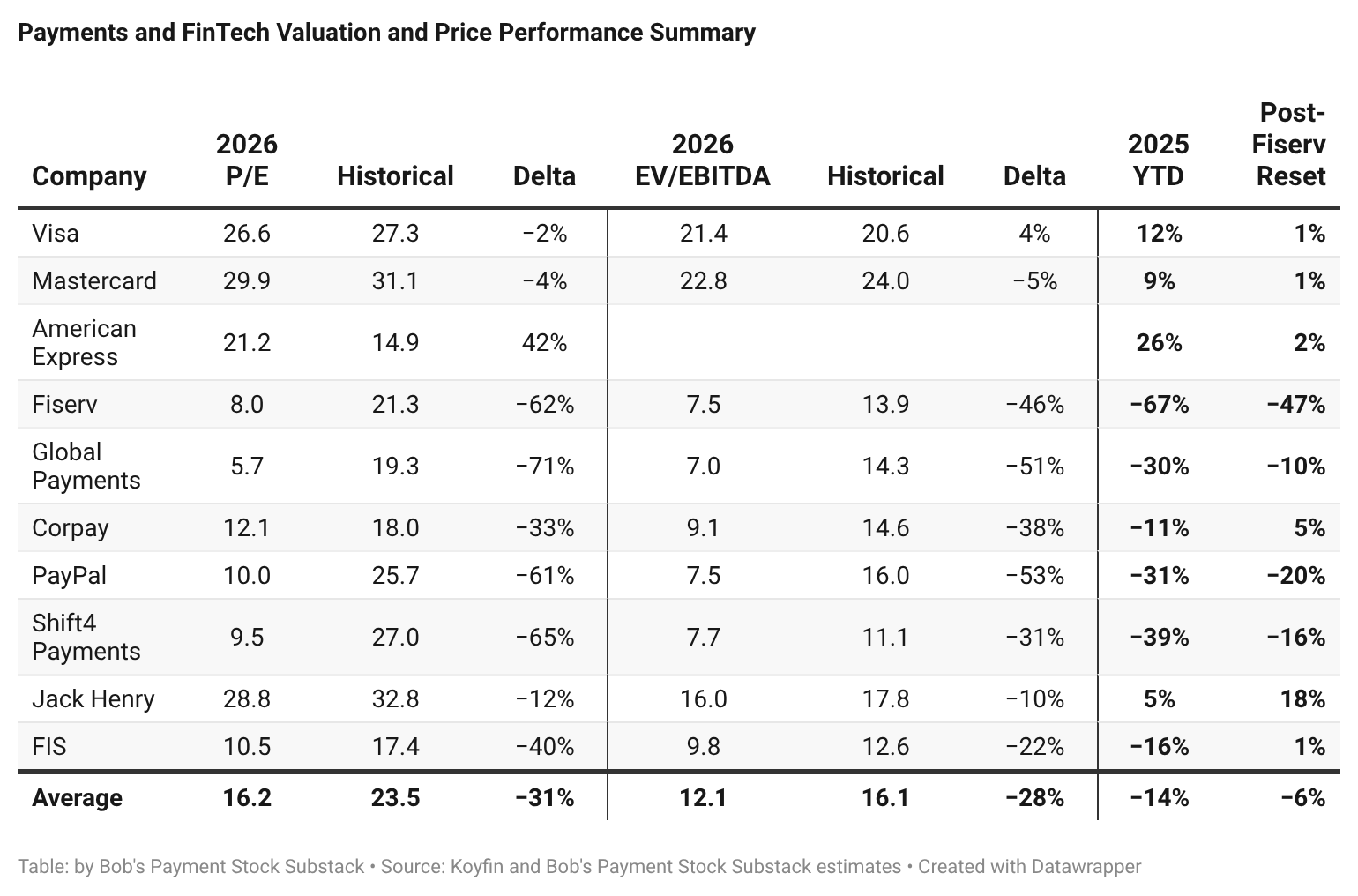This screenshot has width=1358, height=896.
Task: Click the 2026 EV/EBITDA column header
Action: click(703, 160)
